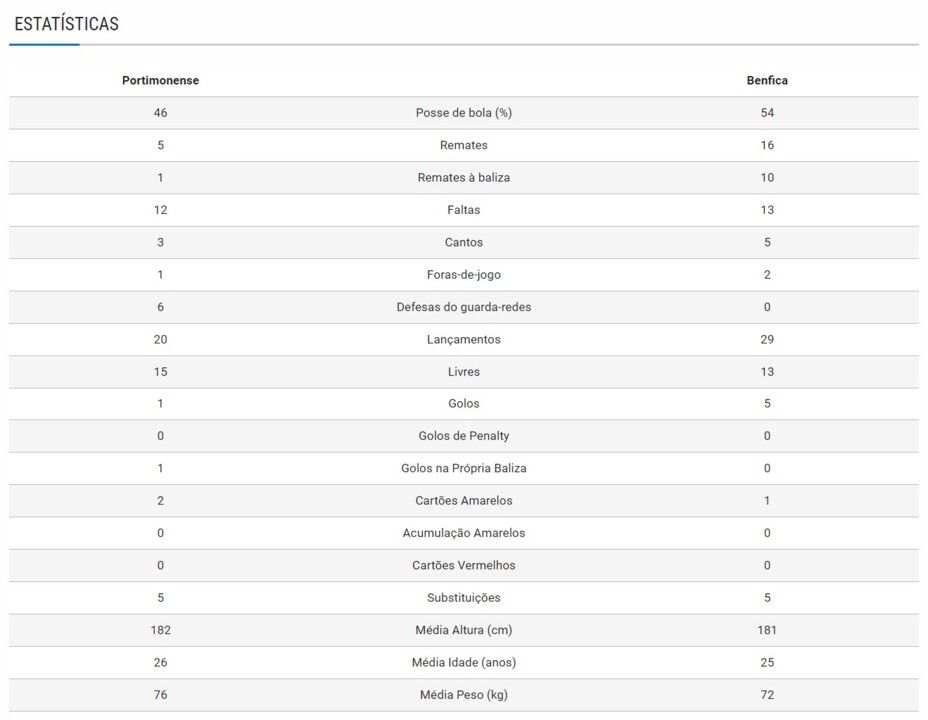
Task: Select the Portimonense team column header
Action: pos(160,81)
